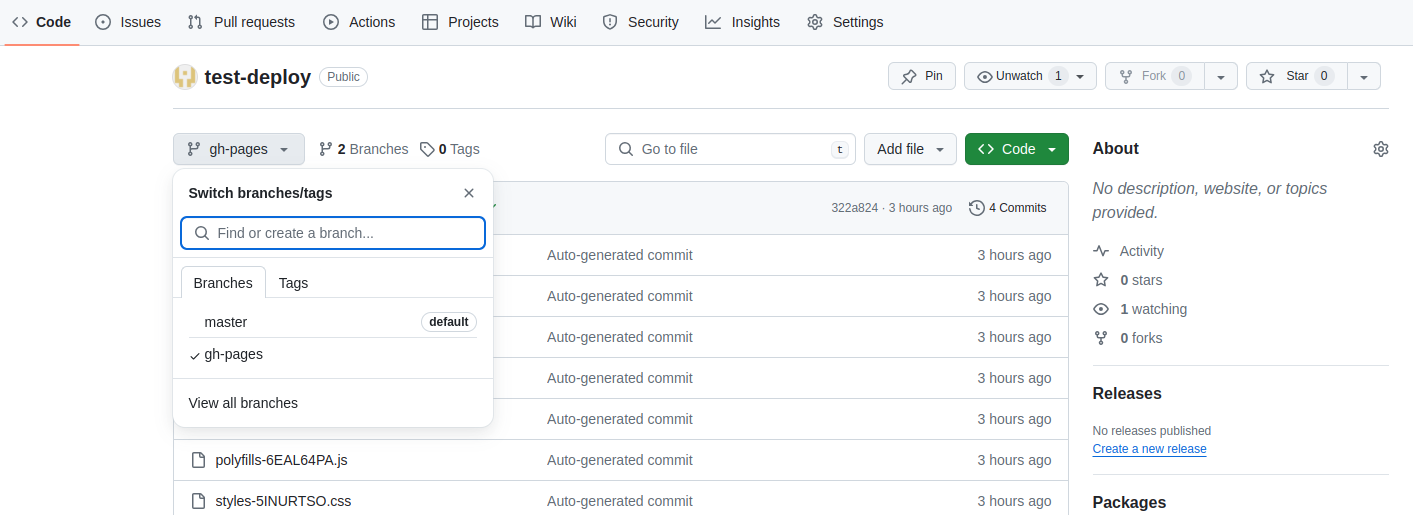Open the 4 Commits history
The image size is (1413, 515).
click(1008, 208)
